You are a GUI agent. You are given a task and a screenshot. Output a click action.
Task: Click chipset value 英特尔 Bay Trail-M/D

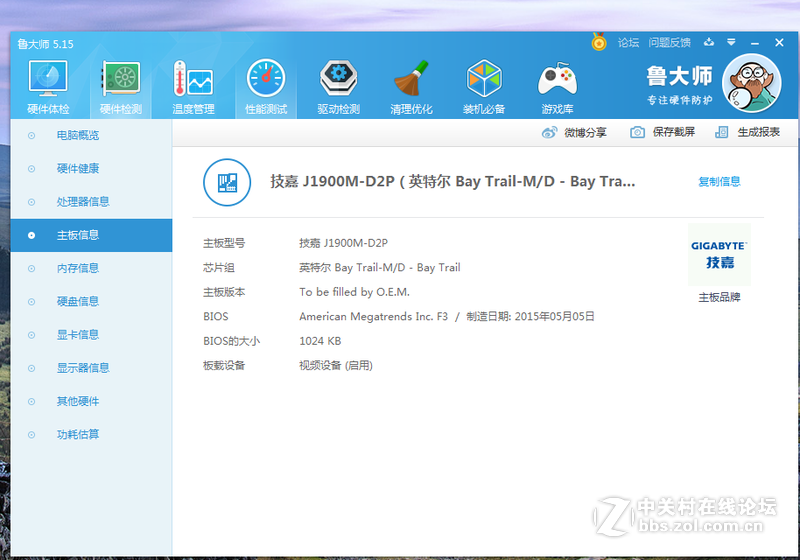point(380,268)
